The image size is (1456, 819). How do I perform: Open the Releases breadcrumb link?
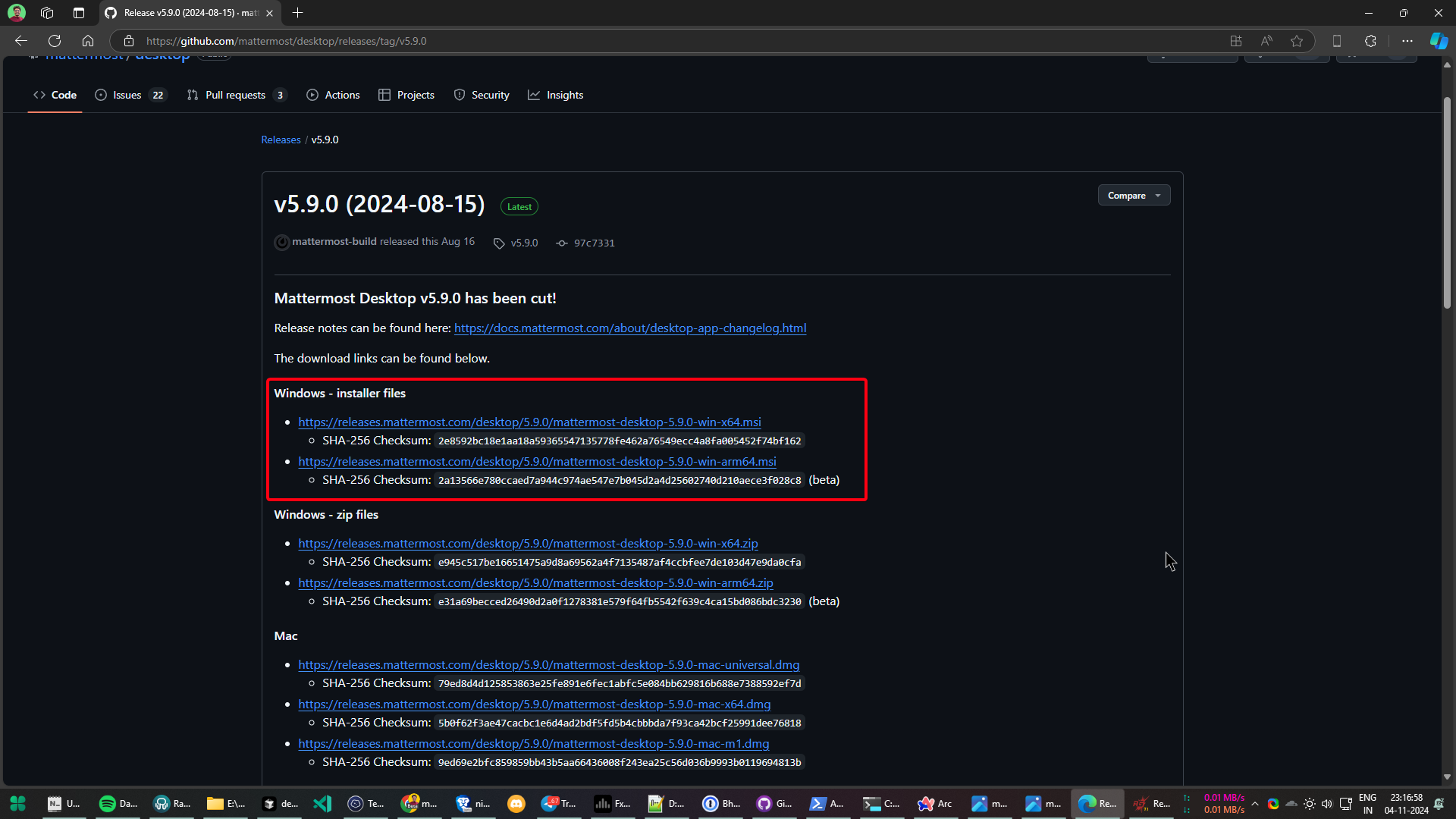click(x=281, y=140)
